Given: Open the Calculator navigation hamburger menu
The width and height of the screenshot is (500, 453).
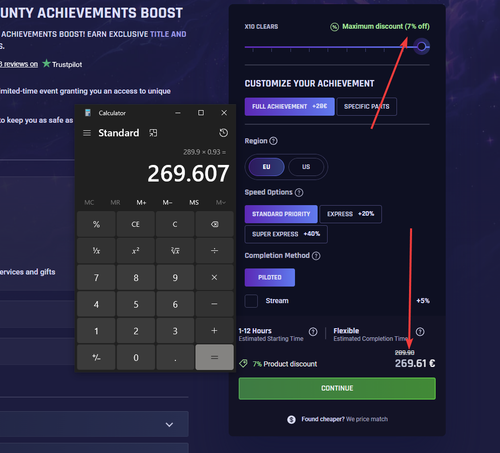Looking at the screenshot, I should coord(87,133).
